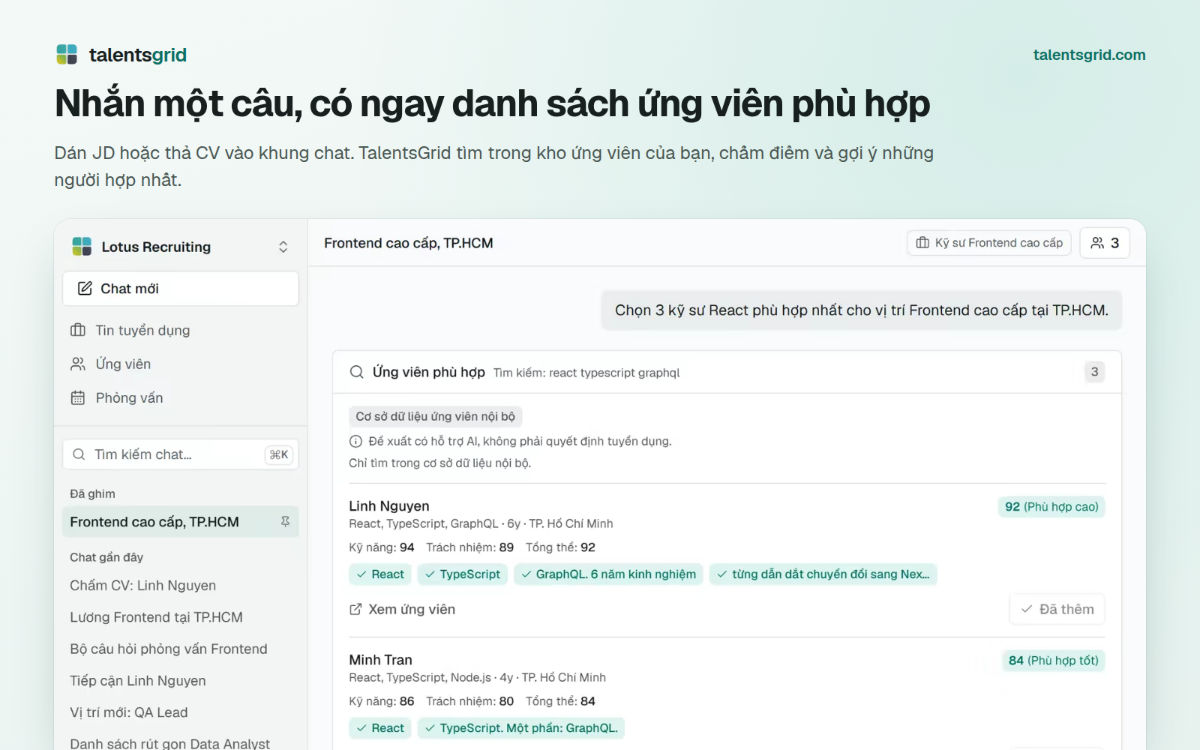The width and height of the screenshot is (1200, 750).
Task: Click the user message about 3 kỹ sư React
Action: point(861,310)
